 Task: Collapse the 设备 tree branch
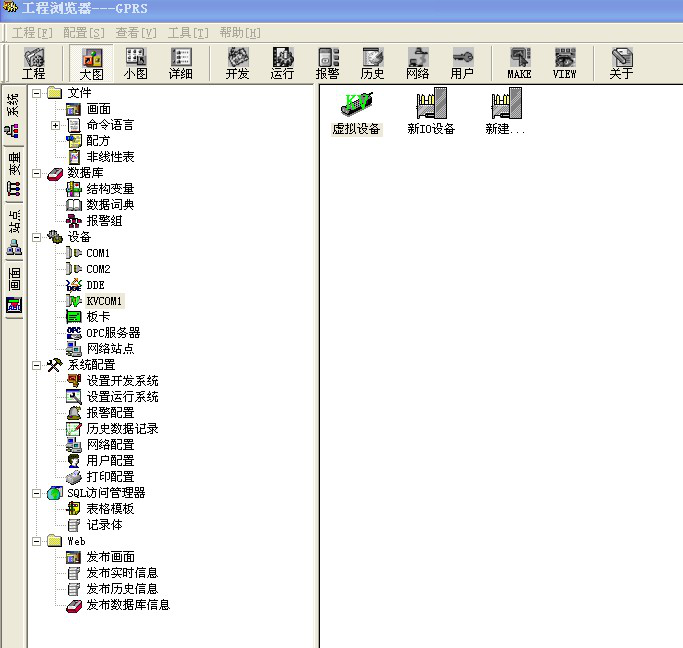coord(37,237)
